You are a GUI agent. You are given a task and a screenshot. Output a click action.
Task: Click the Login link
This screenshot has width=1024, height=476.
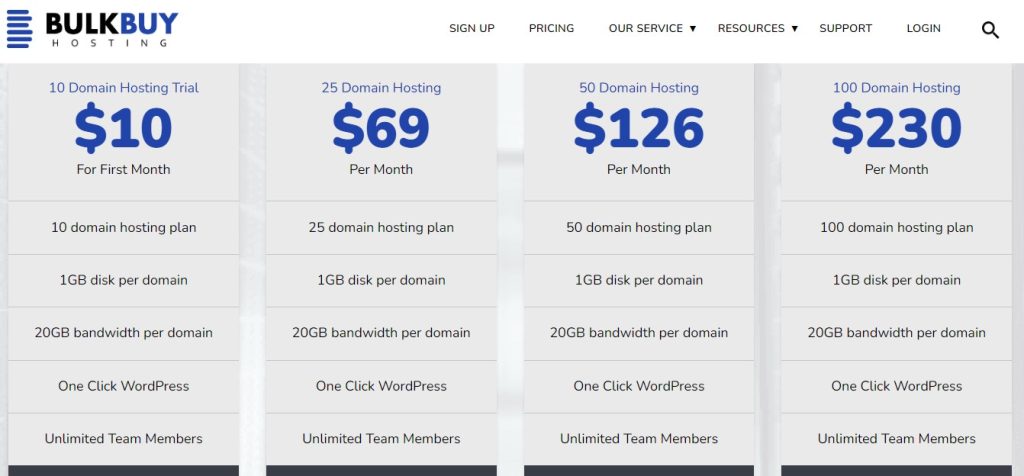(923, 29)
